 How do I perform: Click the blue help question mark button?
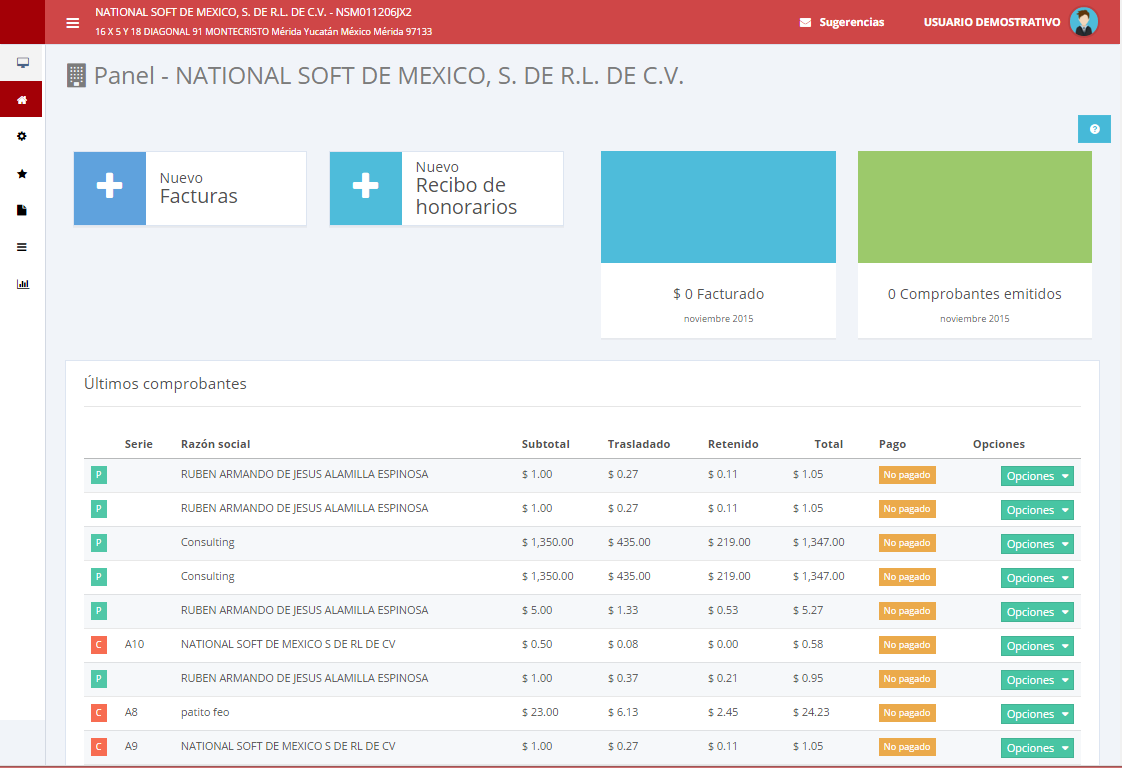[1094, 129]
